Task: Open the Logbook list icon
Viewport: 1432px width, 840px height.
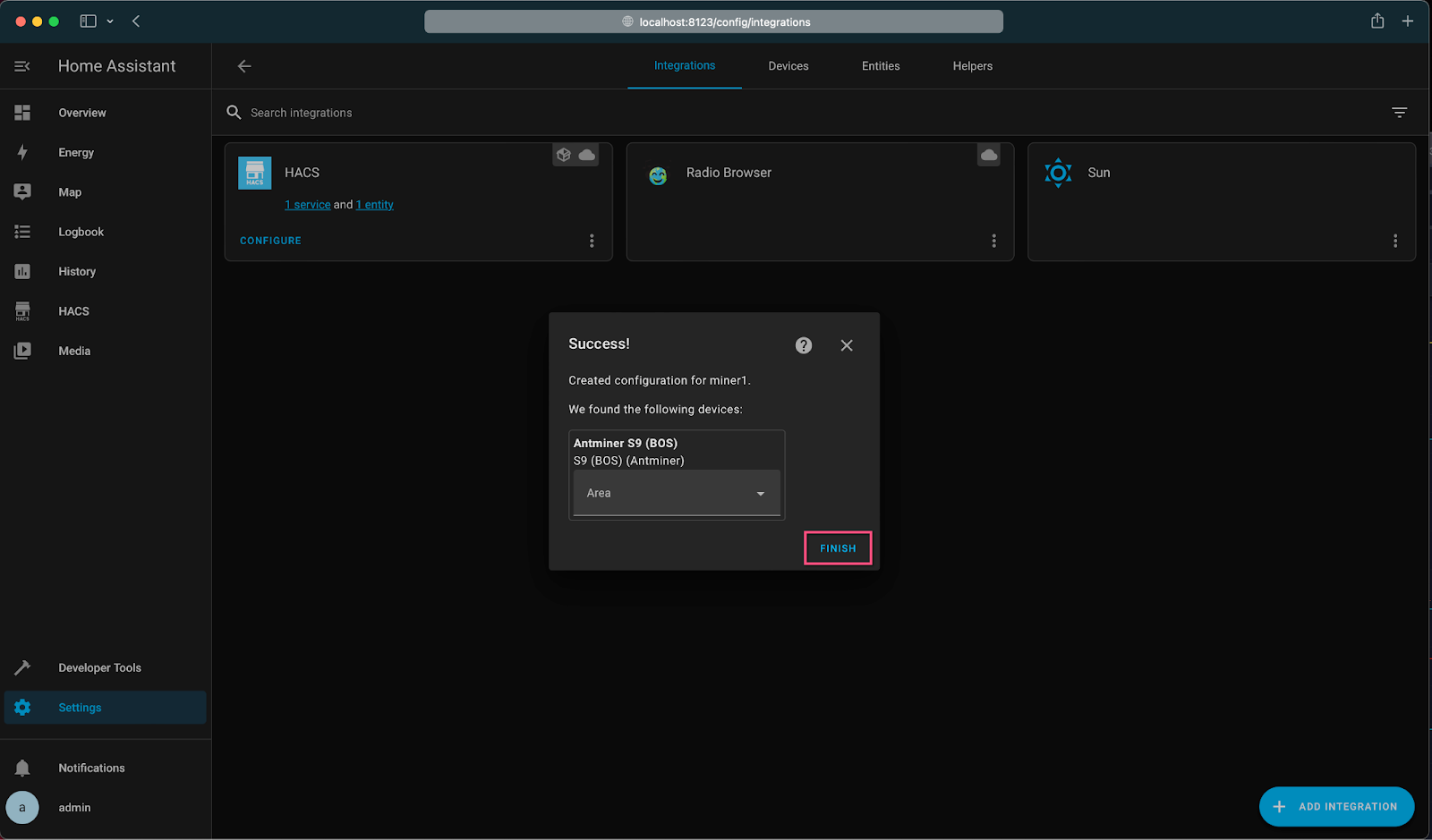Action: (22, 232)
